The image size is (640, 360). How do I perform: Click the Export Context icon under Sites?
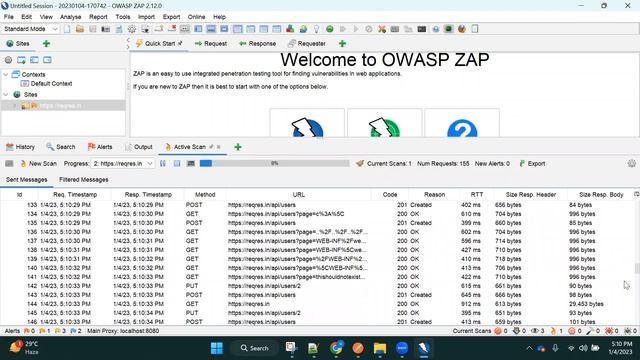point(47,60)
